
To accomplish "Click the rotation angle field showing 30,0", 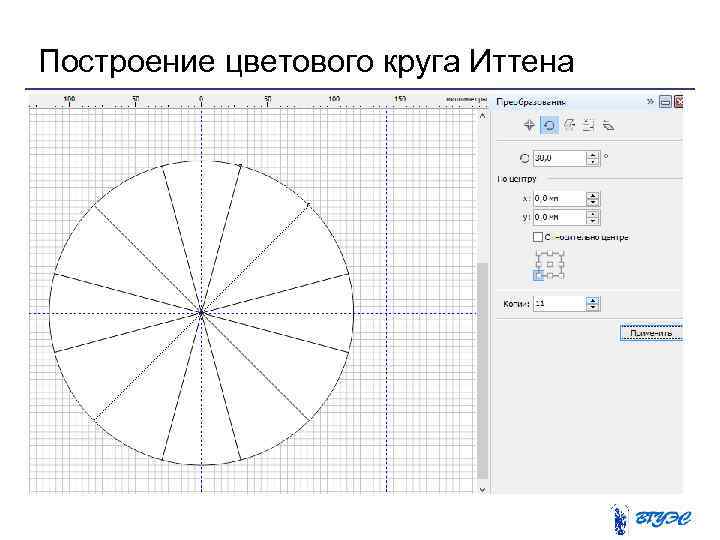I will coord(560,158).
